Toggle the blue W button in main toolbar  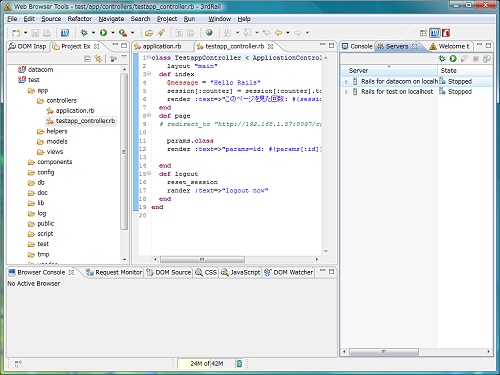[x=65, y=33]
